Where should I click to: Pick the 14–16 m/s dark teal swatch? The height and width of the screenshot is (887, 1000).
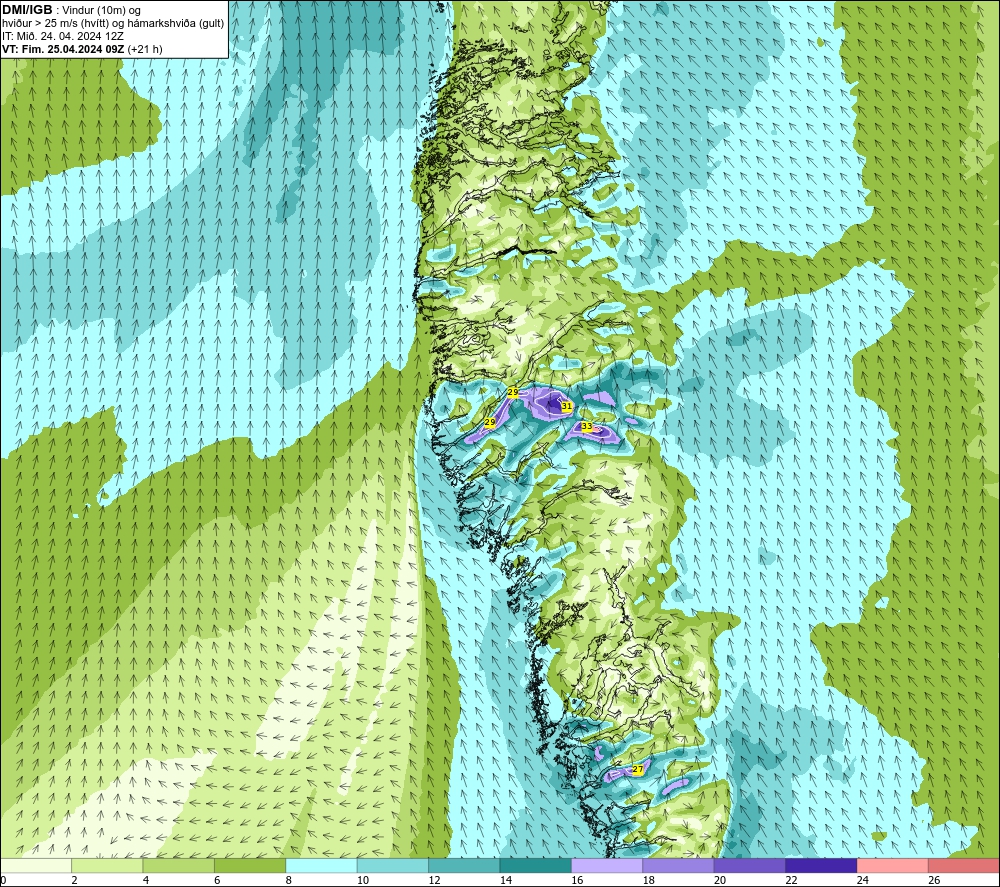pyautogui.click(x=536, y=865)
